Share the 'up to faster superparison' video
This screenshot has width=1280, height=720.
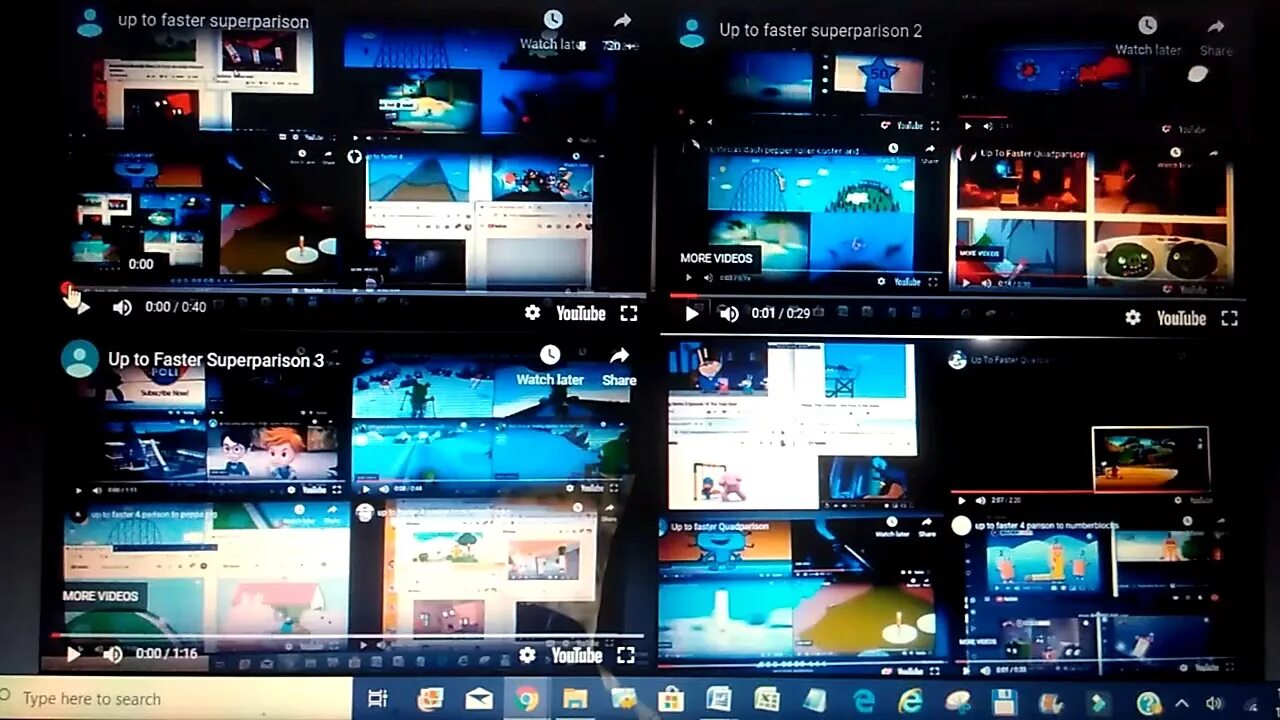point(621,30)
